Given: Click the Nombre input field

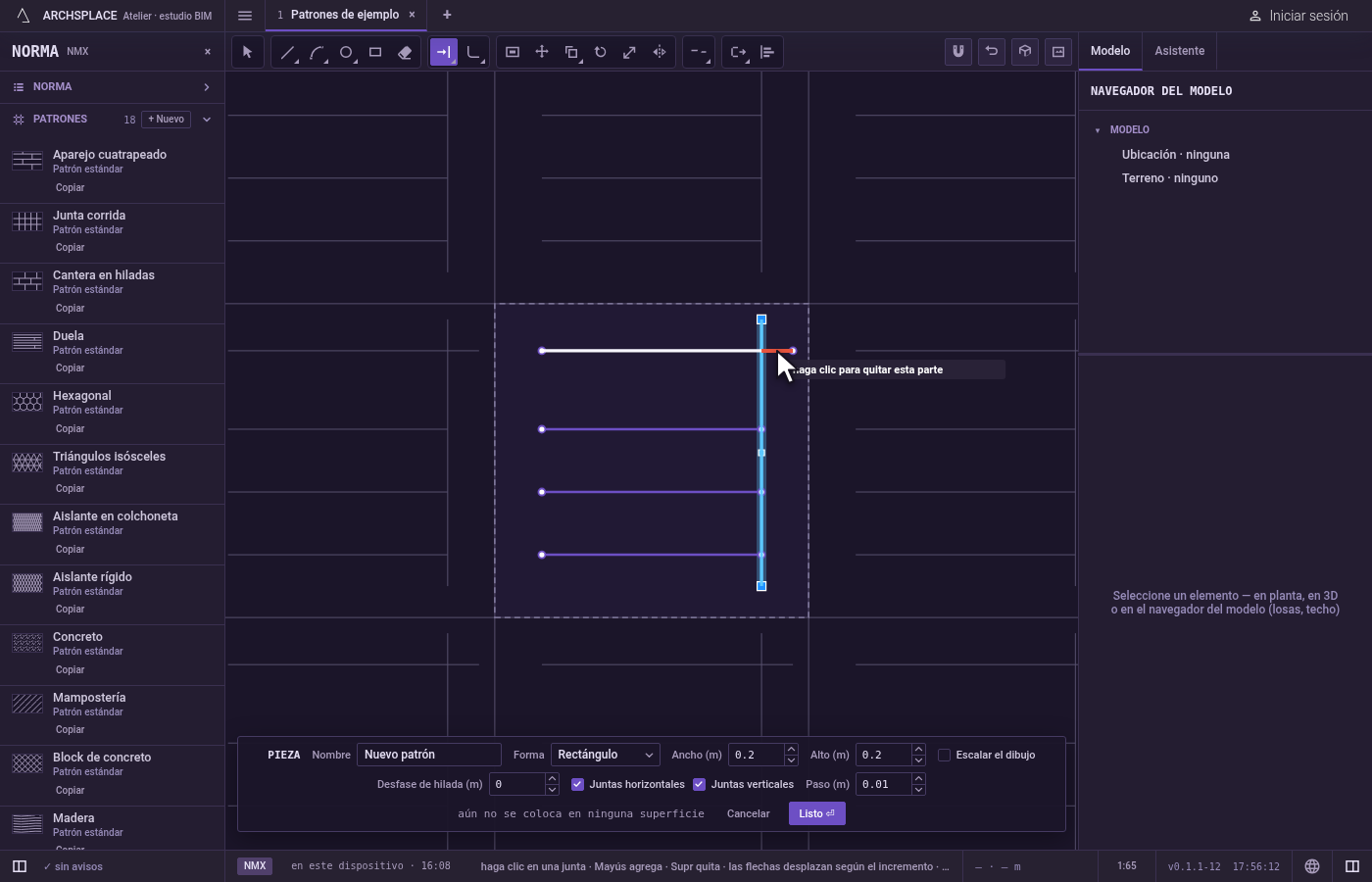Looking at the screenshot, I should point(429,755).
